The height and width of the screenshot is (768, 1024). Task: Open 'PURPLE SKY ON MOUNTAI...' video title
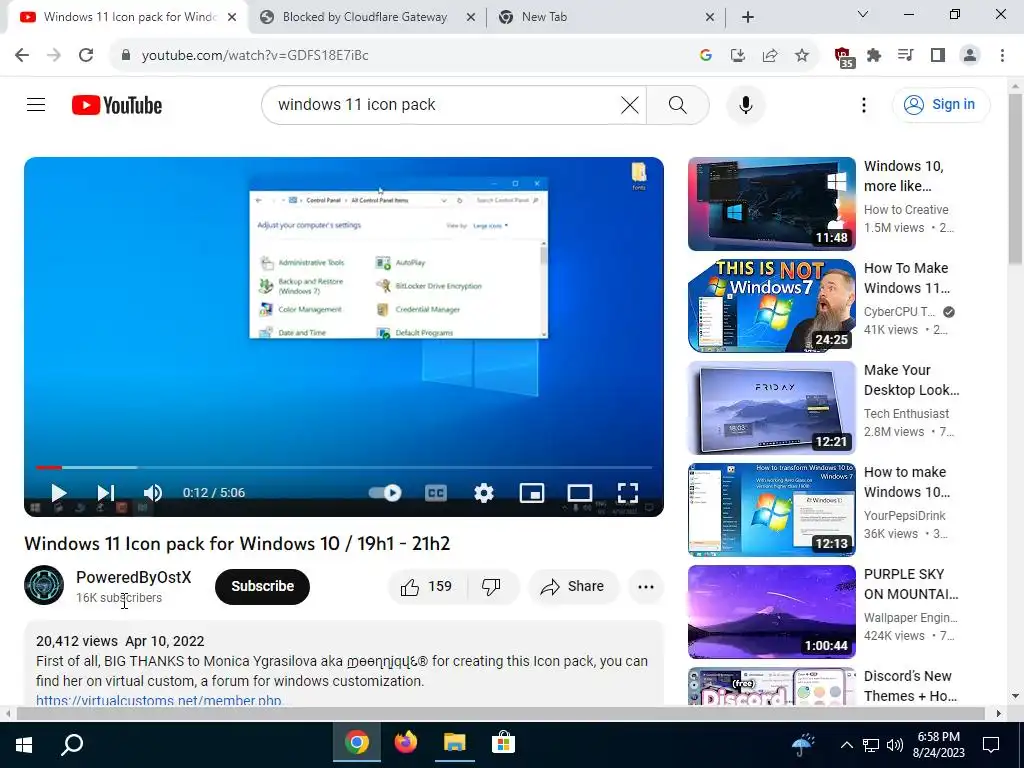911,584
